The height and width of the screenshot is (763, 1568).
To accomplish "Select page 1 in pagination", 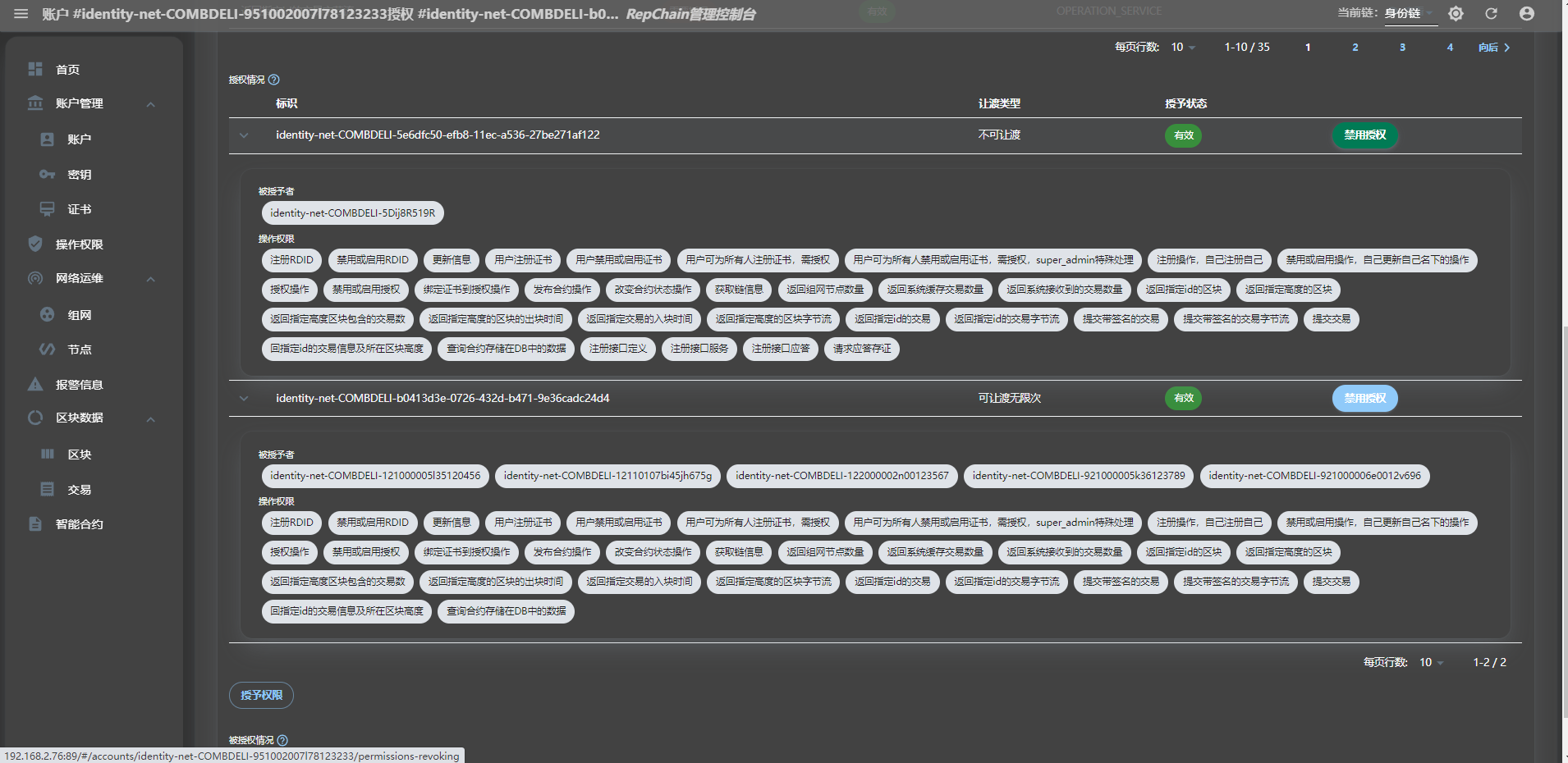I will (x=1308, y=48).
